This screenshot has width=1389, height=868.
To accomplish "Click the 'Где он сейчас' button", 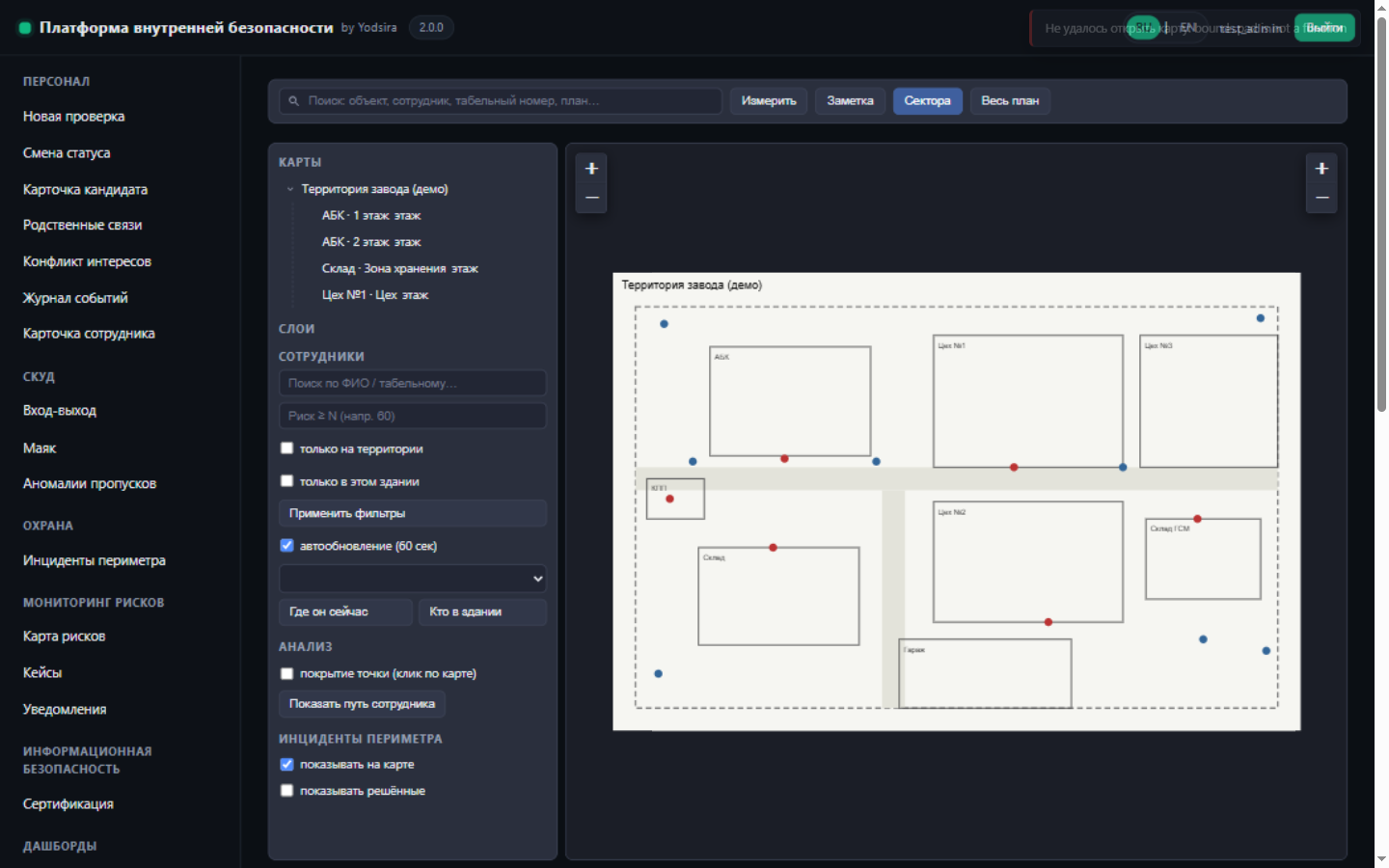I will [346, 612].
